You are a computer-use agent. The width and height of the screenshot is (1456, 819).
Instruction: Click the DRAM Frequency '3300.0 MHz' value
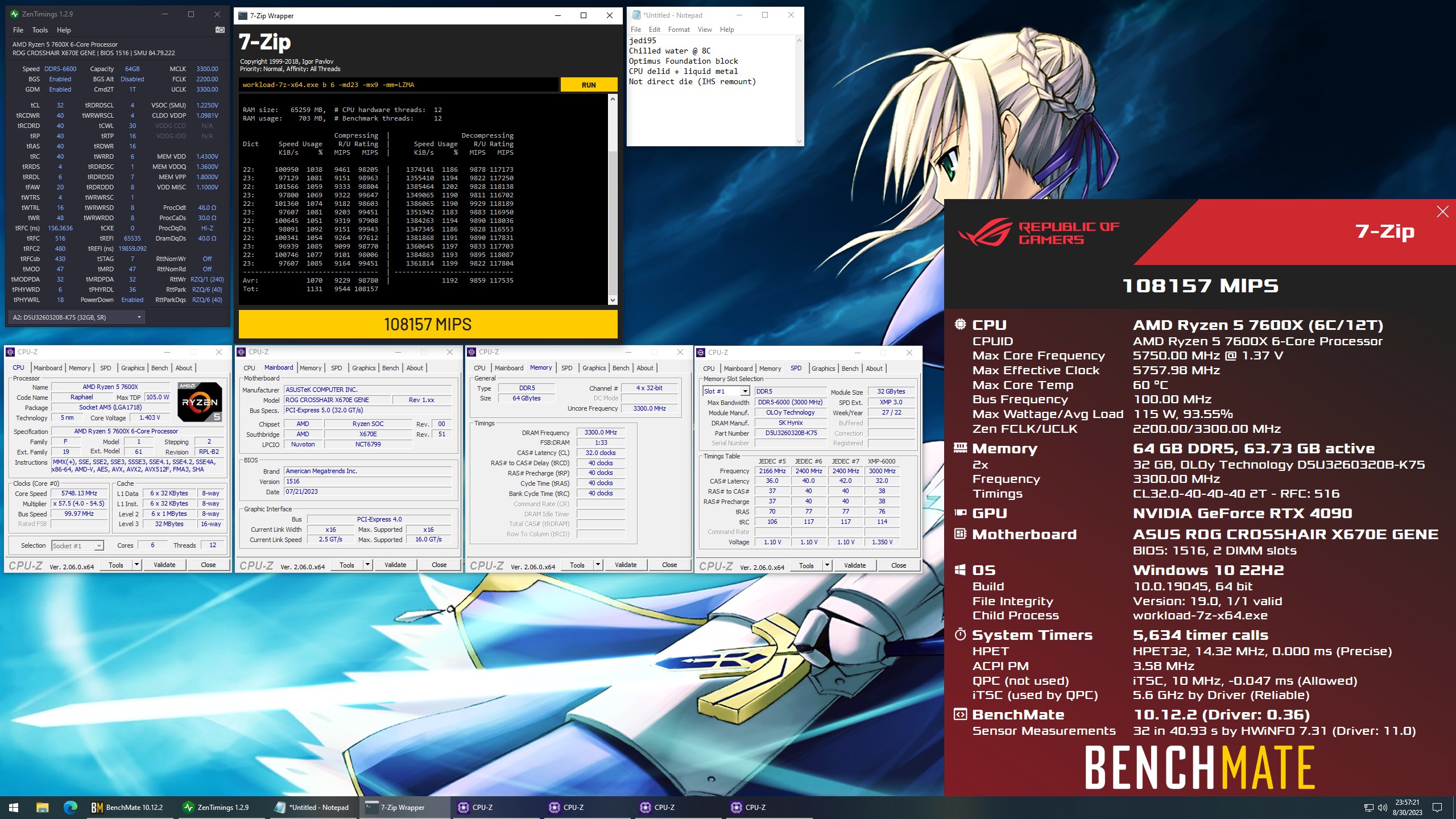(601, 432)
